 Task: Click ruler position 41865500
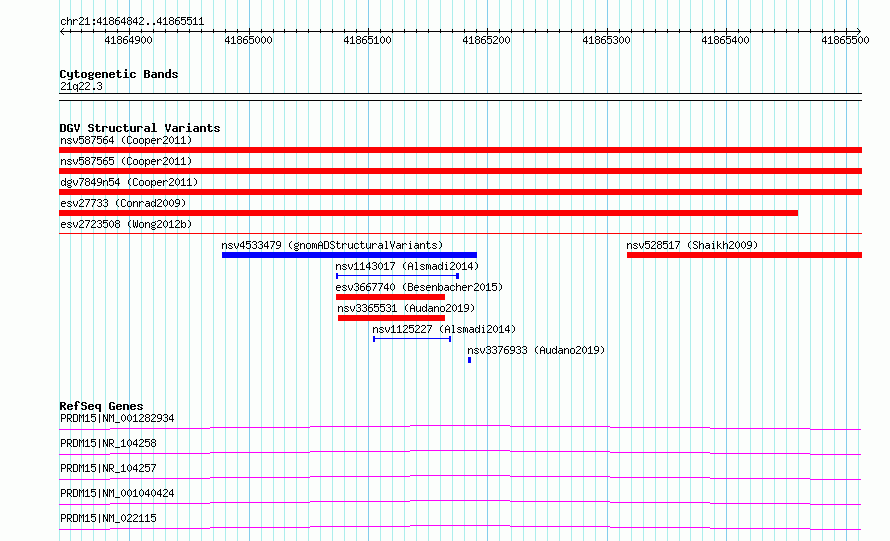tap(845, 40)
